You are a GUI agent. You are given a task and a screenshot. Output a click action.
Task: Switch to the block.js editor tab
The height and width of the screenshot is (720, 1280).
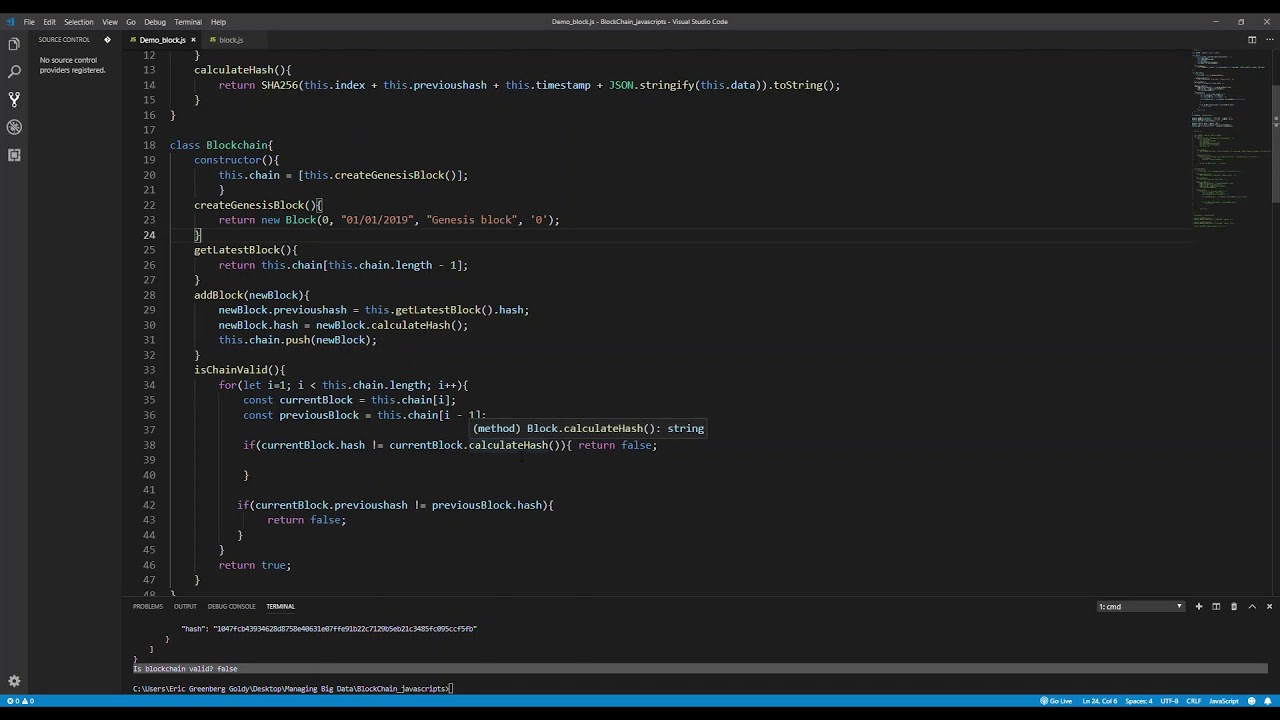point(231,40)
